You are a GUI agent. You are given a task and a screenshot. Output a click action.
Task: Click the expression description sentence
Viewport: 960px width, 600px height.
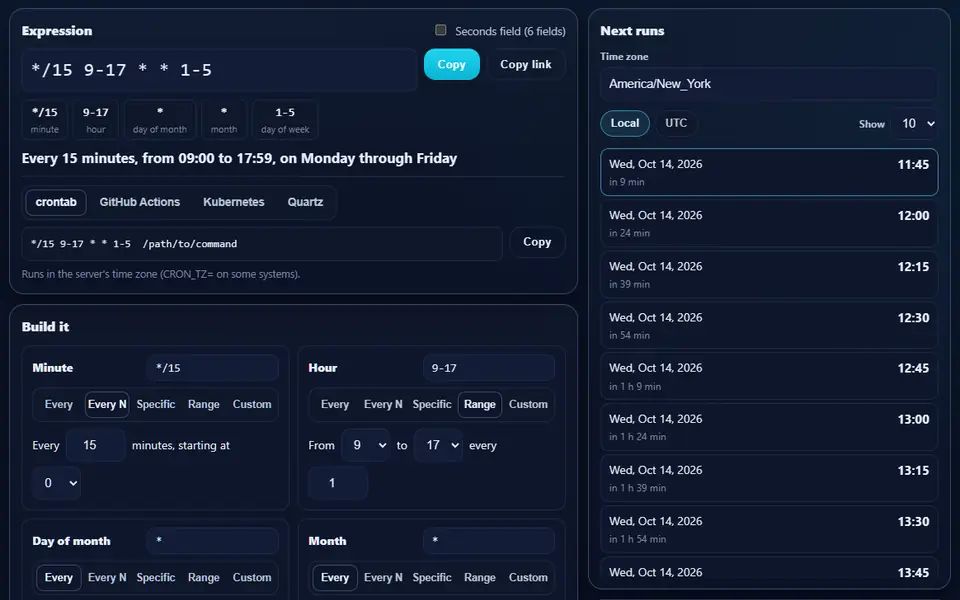tap(239, 159)
